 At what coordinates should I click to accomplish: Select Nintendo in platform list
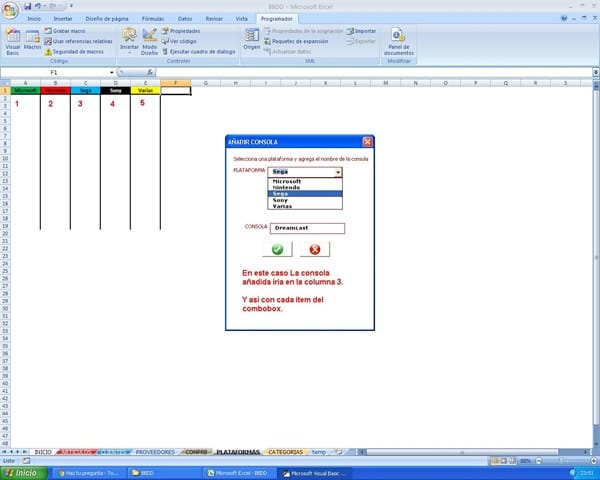coord(305,188)
